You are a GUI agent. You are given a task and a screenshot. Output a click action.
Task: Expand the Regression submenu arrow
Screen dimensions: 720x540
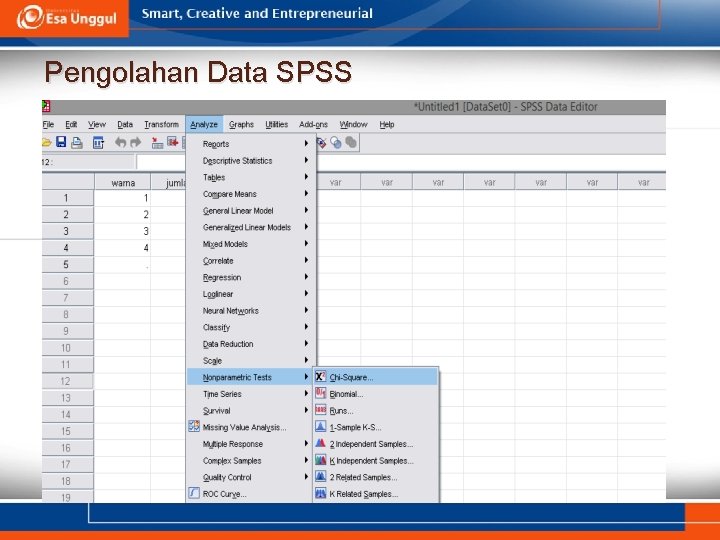[x=306, y=277]
